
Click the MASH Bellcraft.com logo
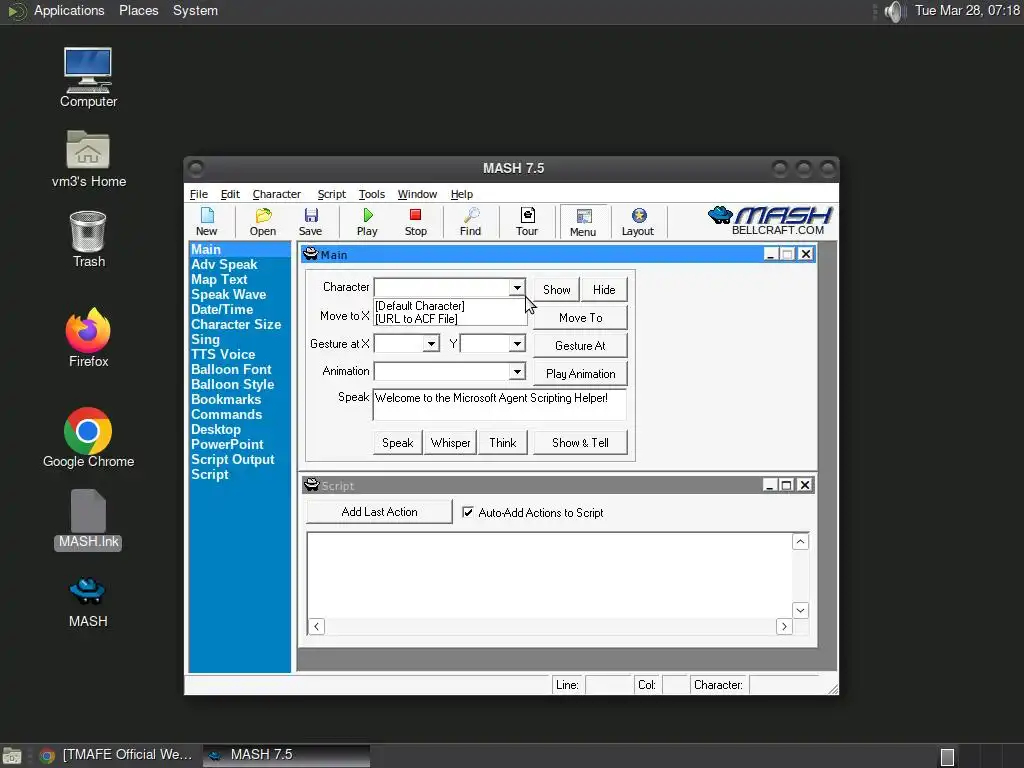coord(771,221)
